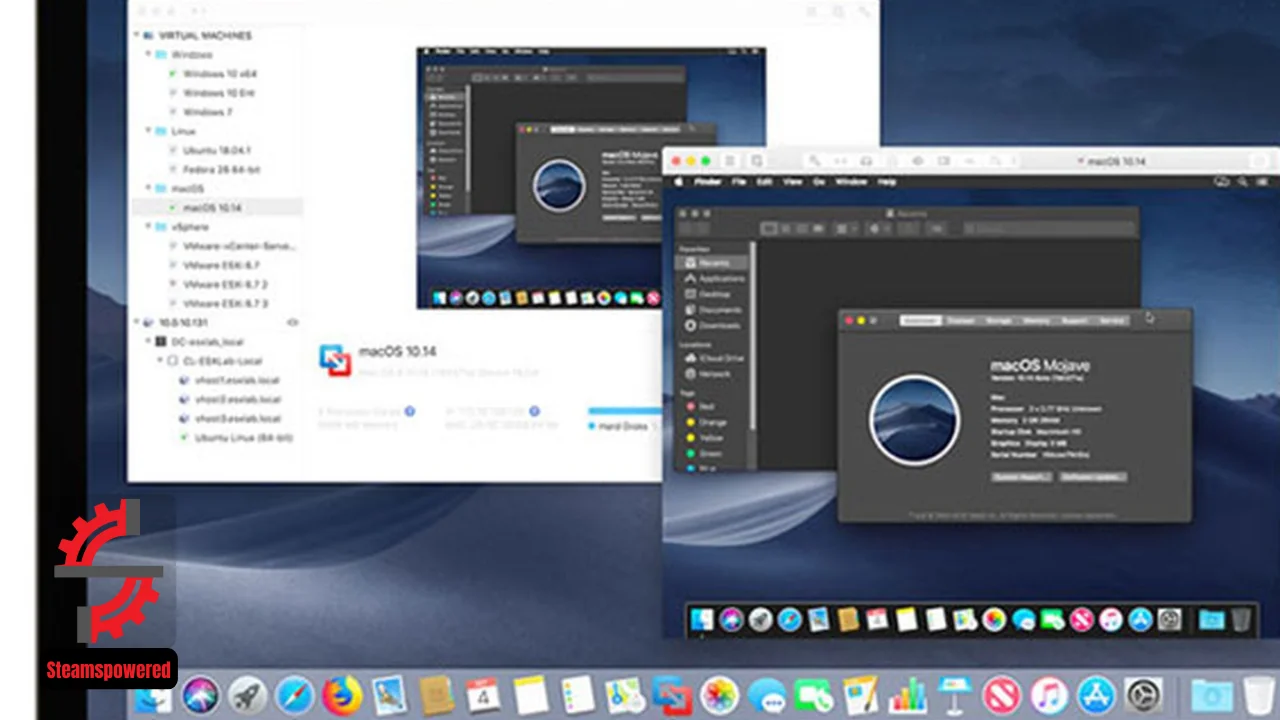
Task: Open System Preferences in host Dock
Action: pyautogui.click(x=1143, y=694)
